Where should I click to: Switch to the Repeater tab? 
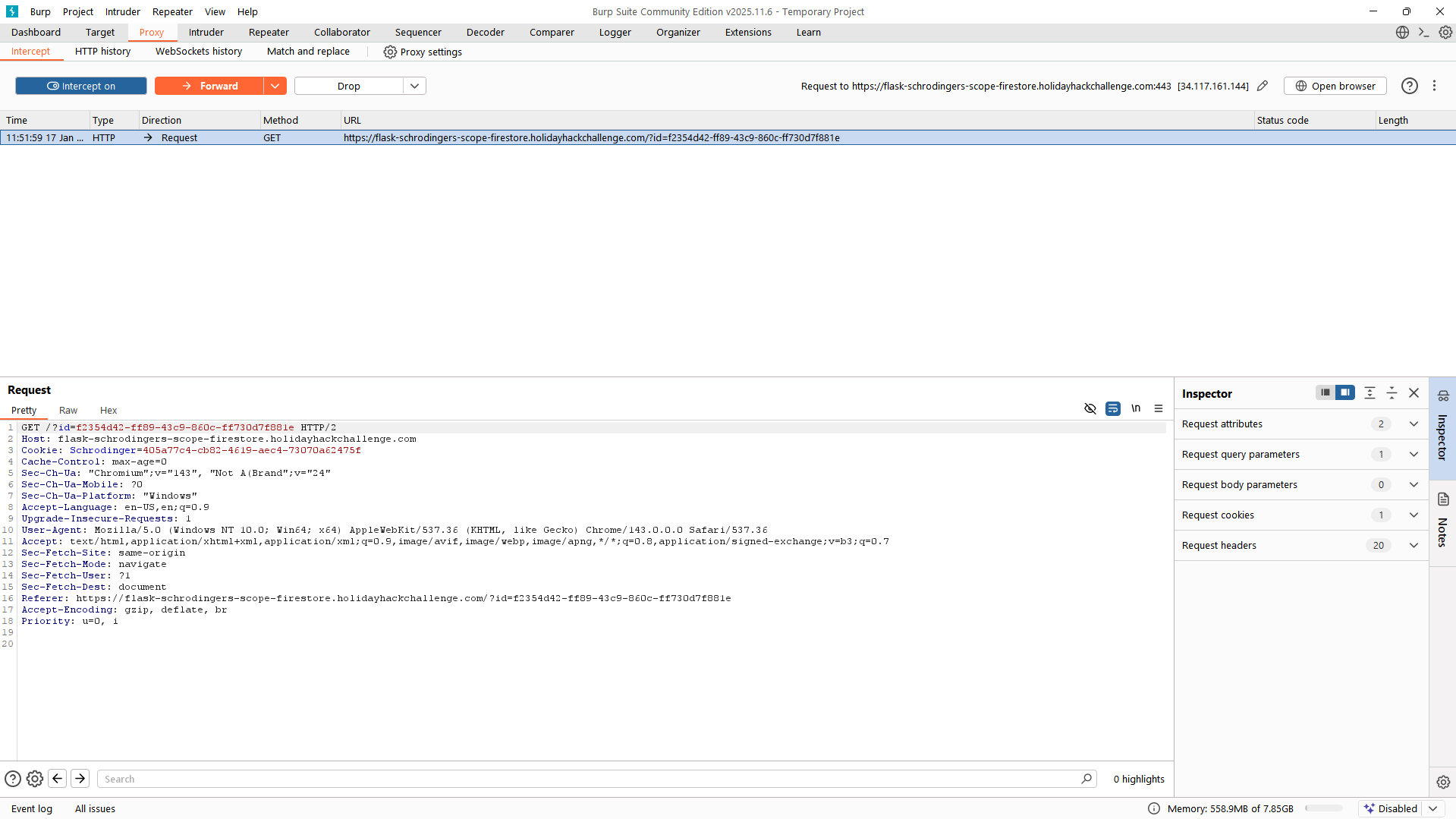tap(269, 32)
